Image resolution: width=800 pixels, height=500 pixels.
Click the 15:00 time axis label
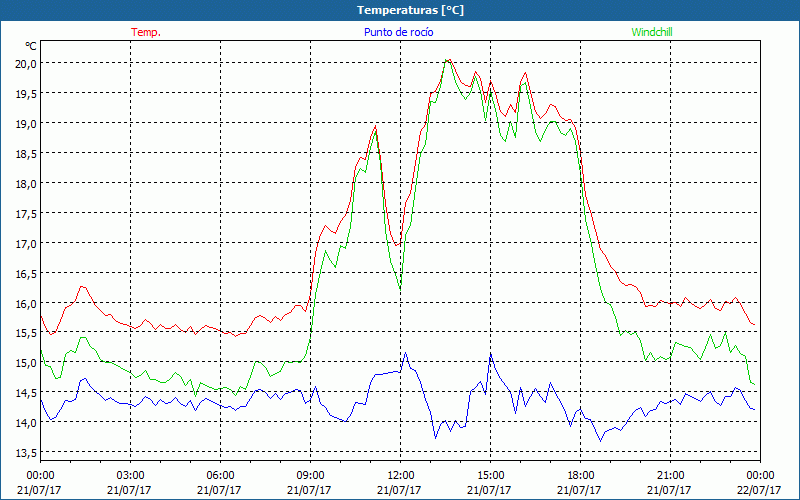490,475
